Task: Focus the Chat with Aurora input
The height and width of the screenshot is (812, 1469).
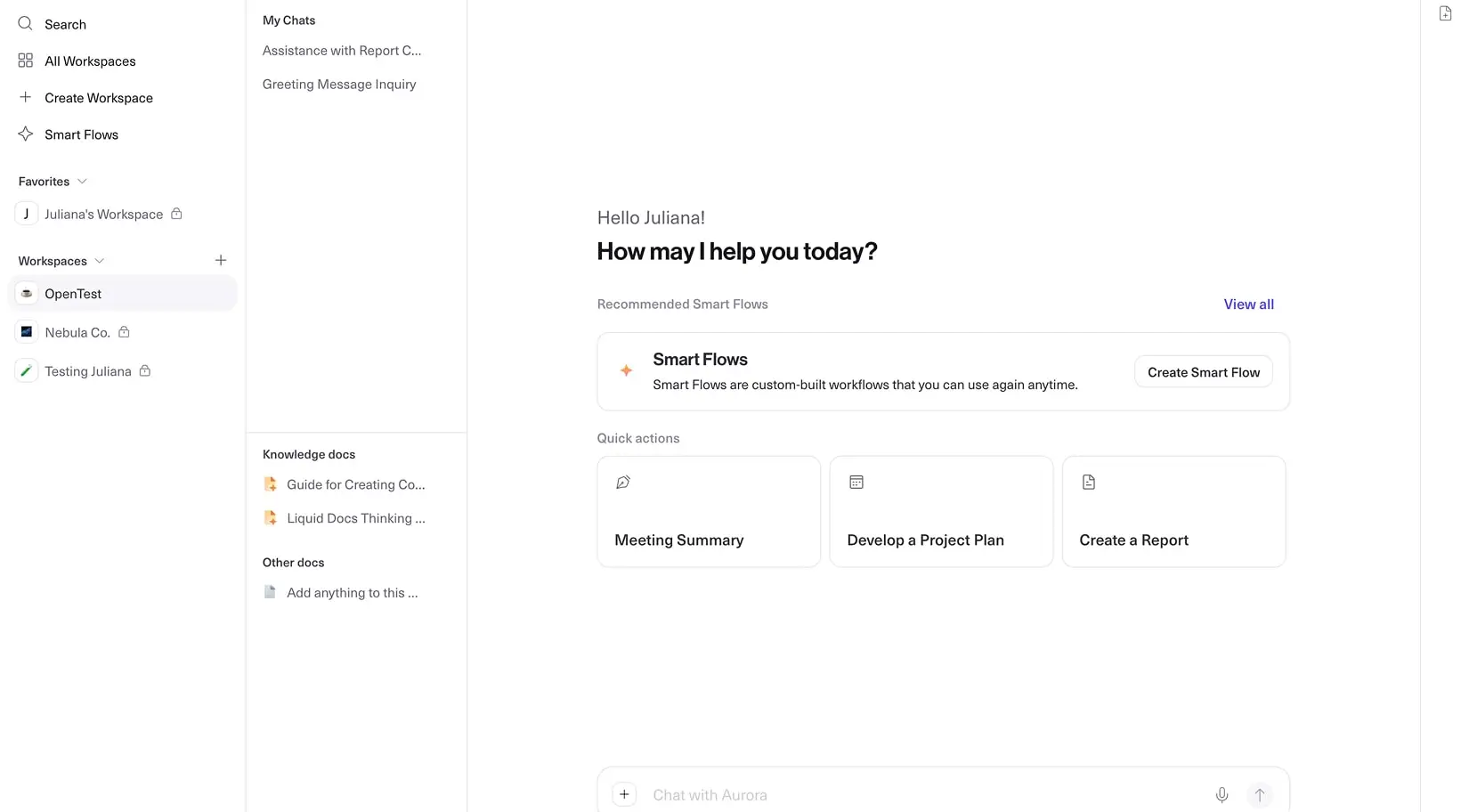Action: [x=926, y=795]
